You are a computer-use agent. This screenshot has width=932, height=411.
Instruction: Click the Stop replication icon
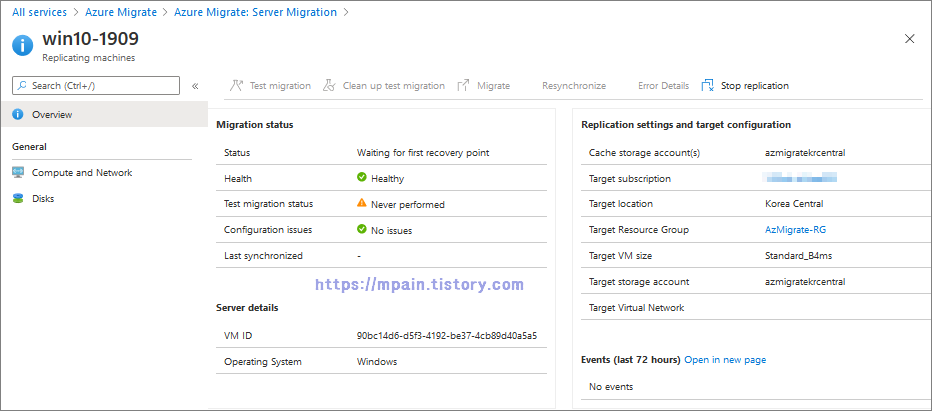tap(707, 86)
